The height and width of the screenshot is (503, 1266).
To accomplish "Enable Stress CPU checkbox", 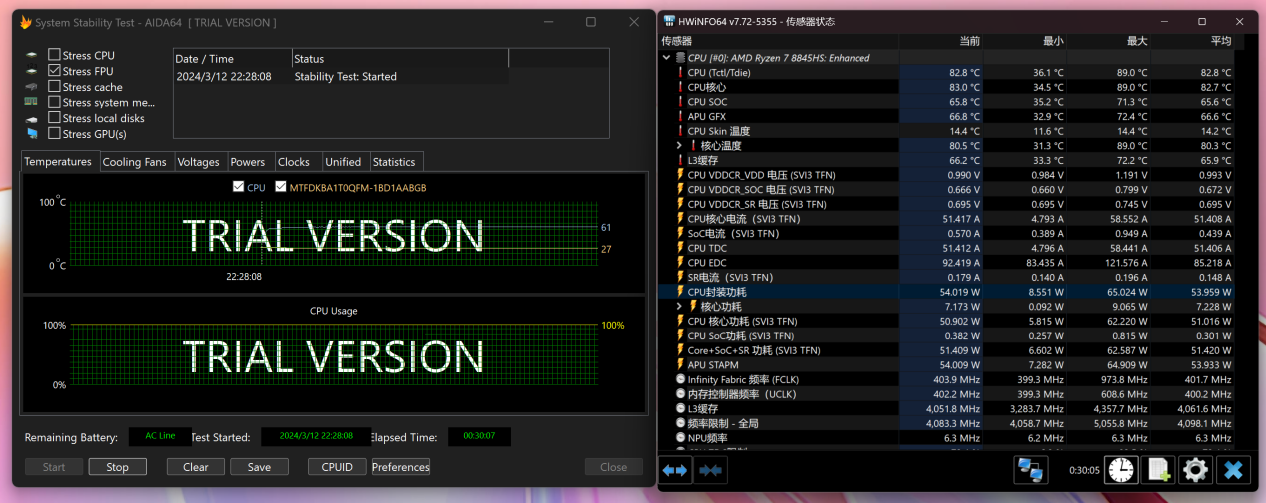I will coord(54,55).
